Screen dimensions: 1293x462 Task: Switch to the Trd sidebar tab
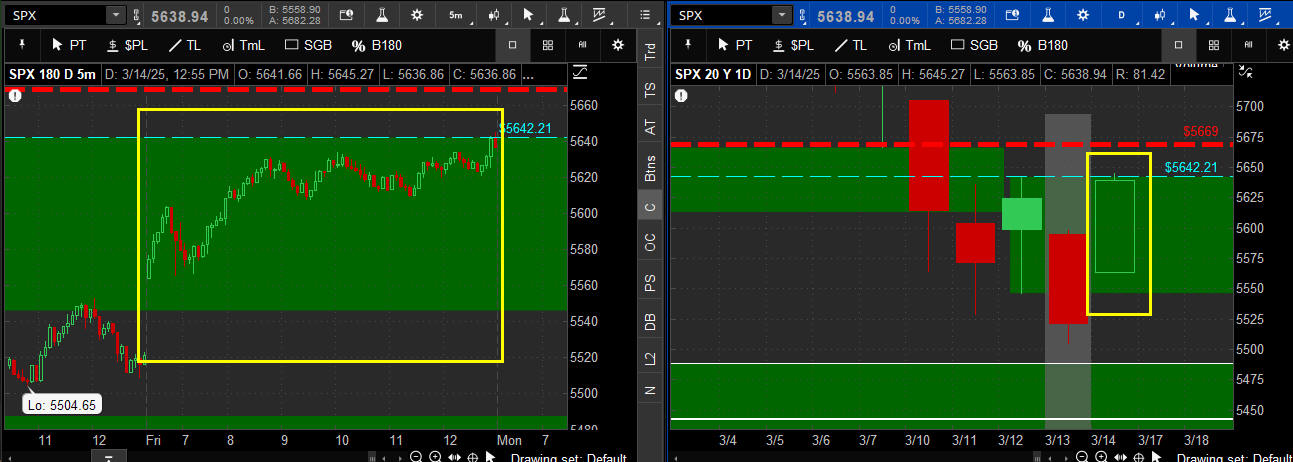coord(650,51)
